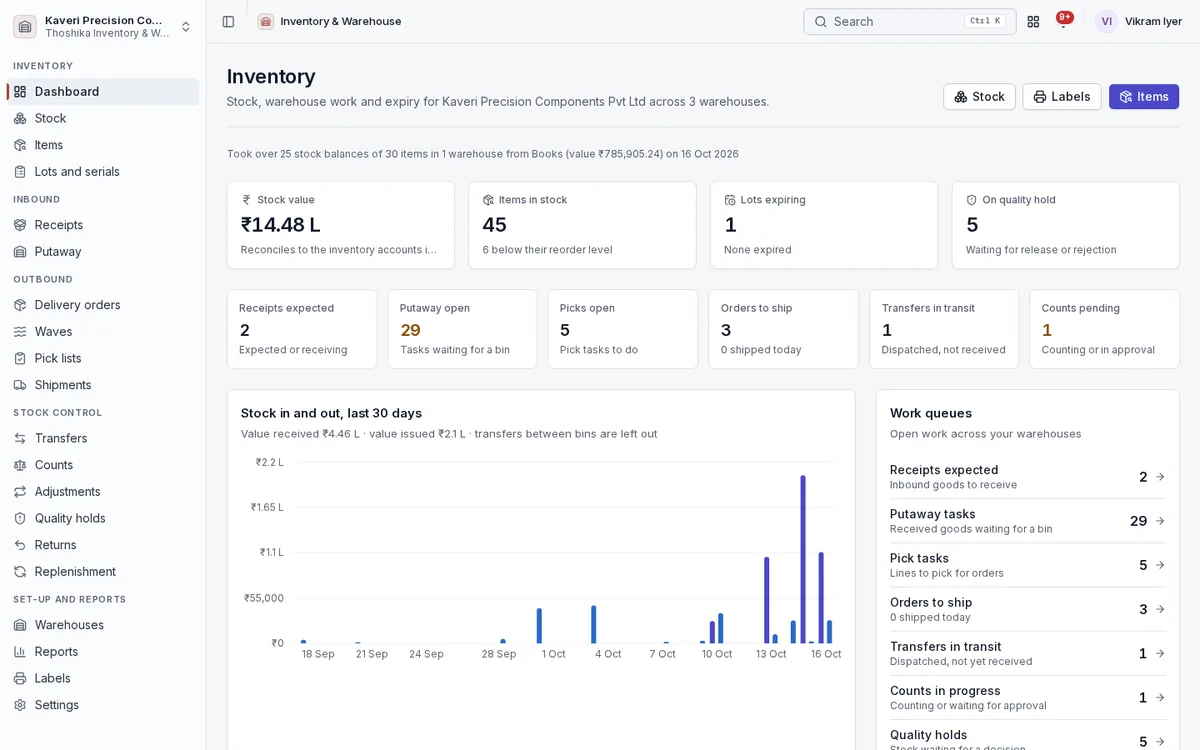Viewport: 1200px width, 750px height.
Task: Open Warehouses in sidebar
Action: coord(103,625)
